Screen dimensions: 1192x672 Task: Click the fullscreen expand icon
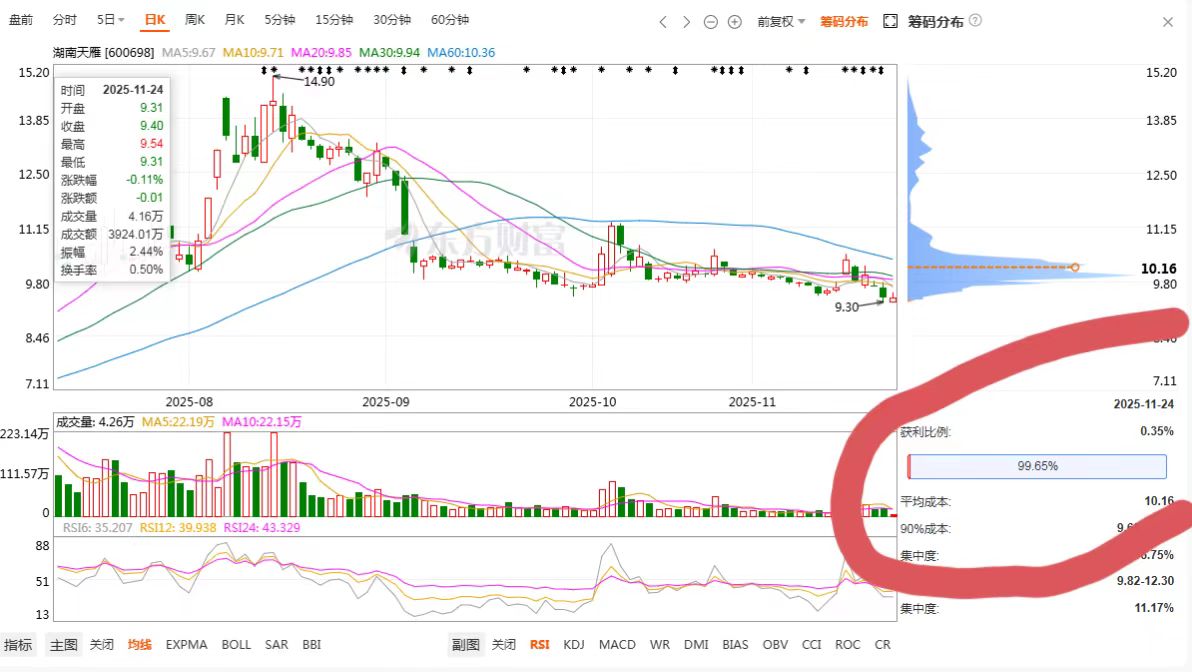tap(890, 21)
